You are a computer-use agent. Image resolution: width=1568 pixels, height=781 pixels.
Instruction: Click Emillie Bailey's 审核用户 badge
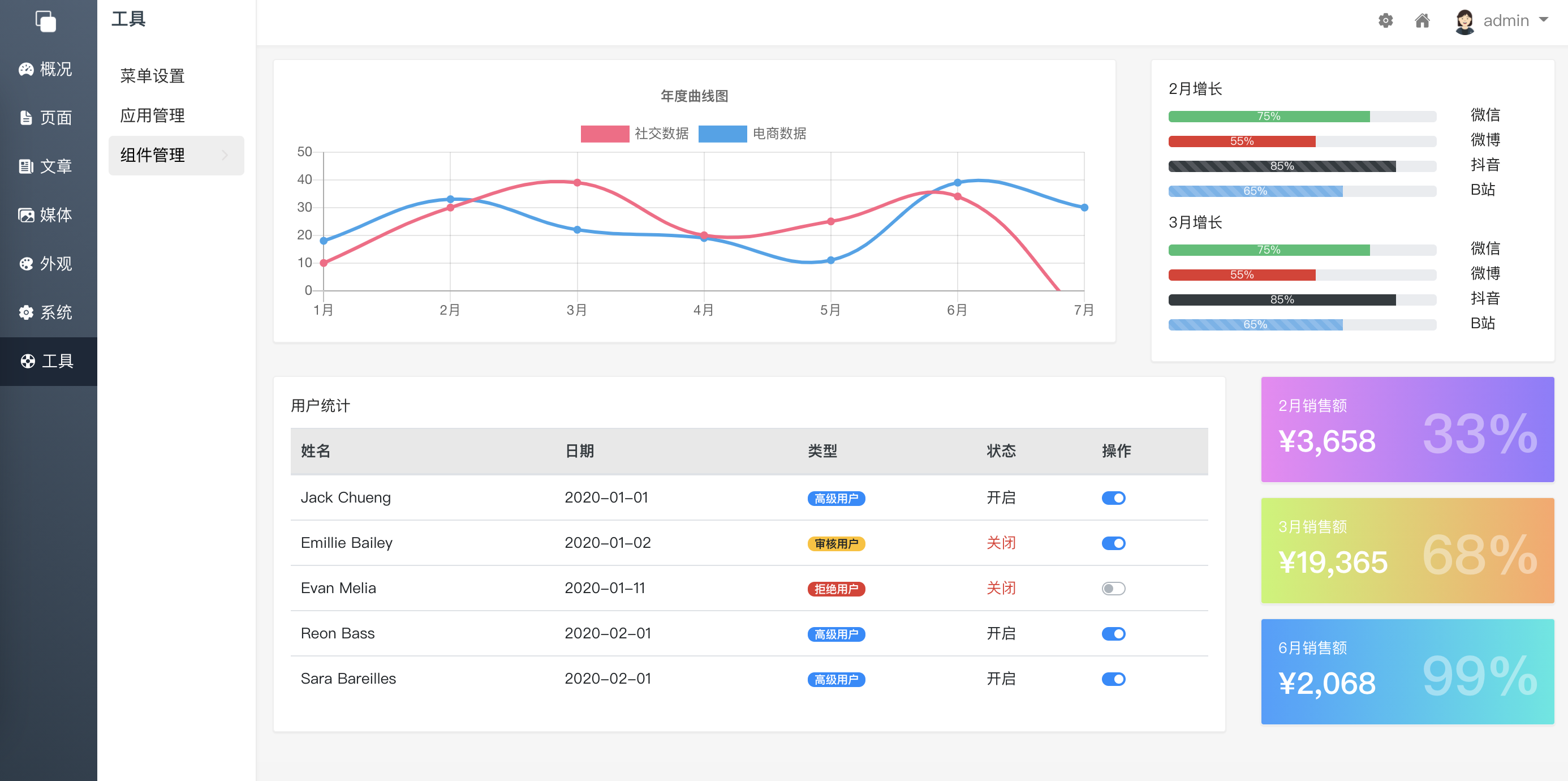tap(837, 543)
